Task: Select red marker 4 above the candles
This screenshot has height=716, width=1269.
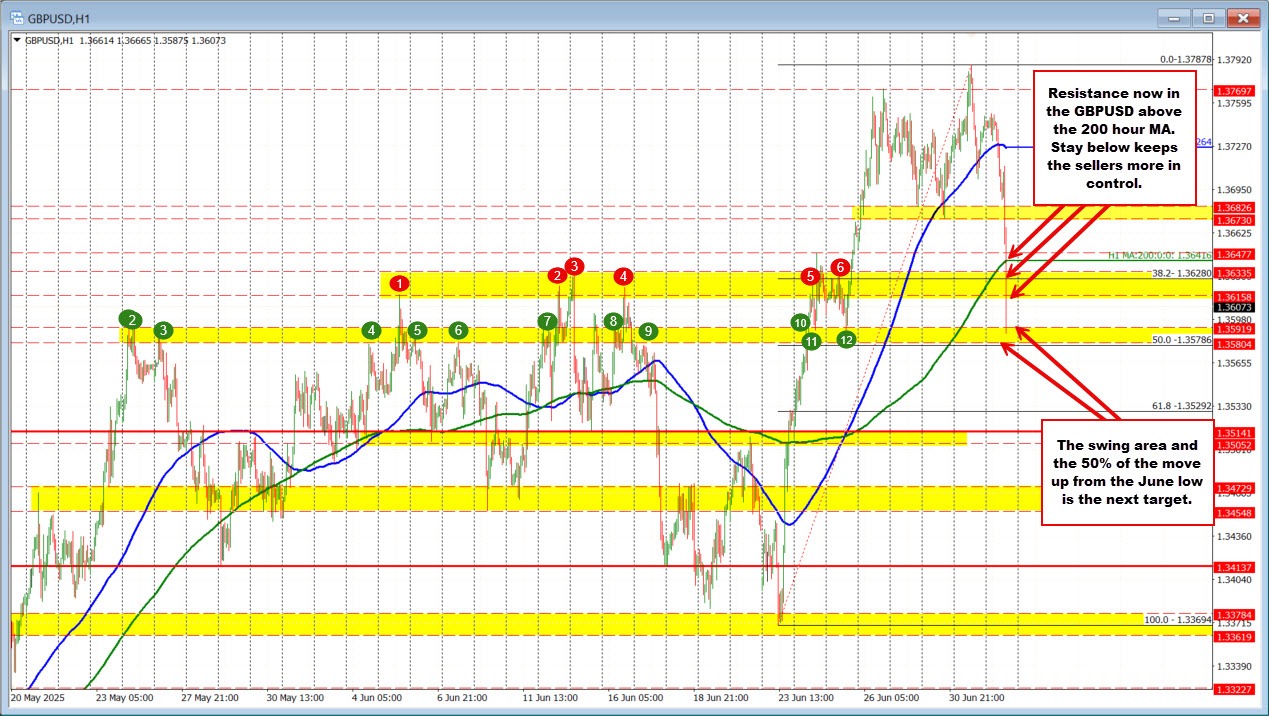Action: pos(623,276)
